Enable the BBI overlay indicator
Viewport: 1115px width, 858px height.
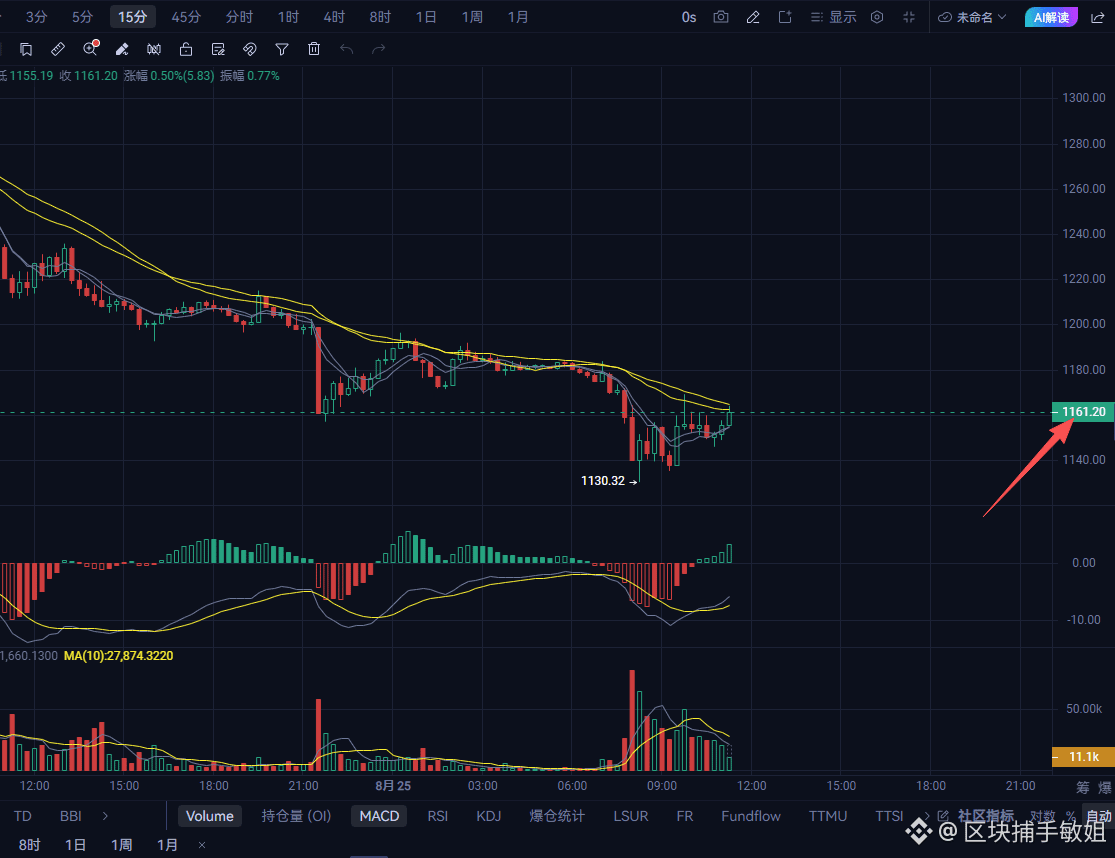pyautogui.click(x=70, y=816)
